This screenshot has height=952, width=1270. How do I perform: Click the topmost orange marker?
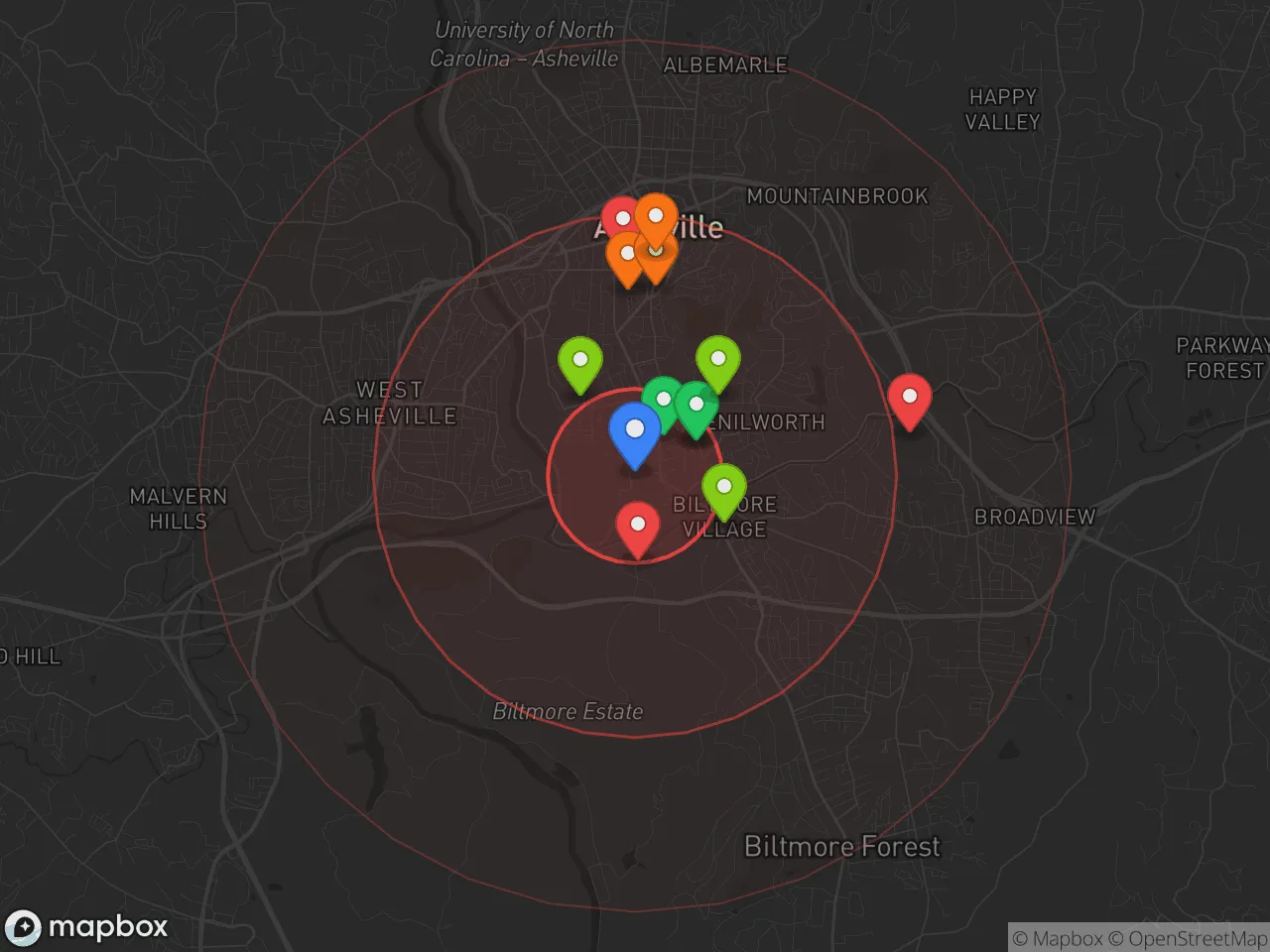656,217
